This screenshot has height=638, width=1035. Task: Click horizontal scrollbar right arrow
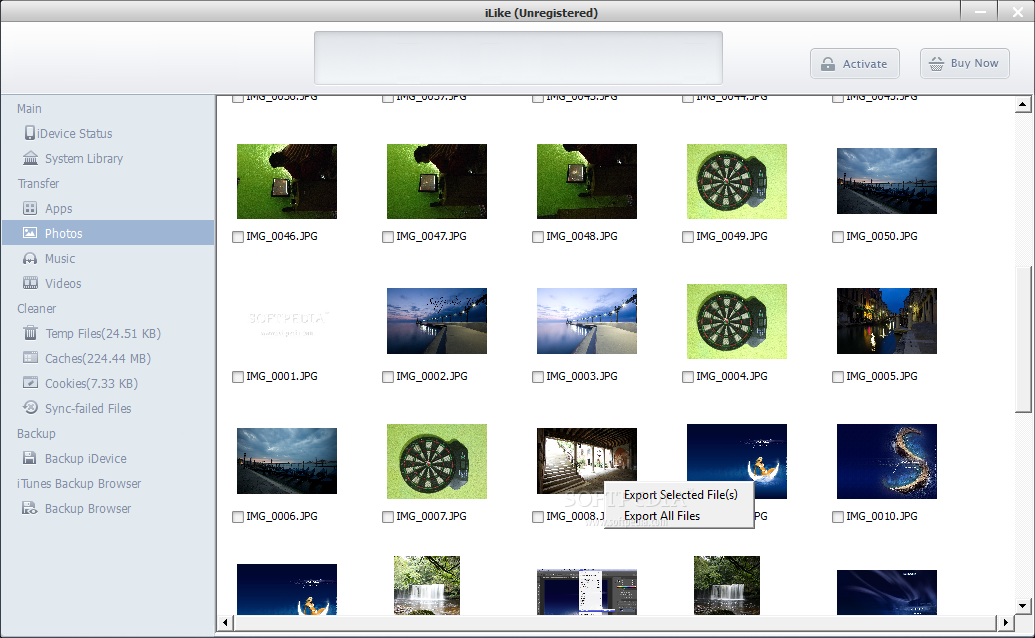1005,622
